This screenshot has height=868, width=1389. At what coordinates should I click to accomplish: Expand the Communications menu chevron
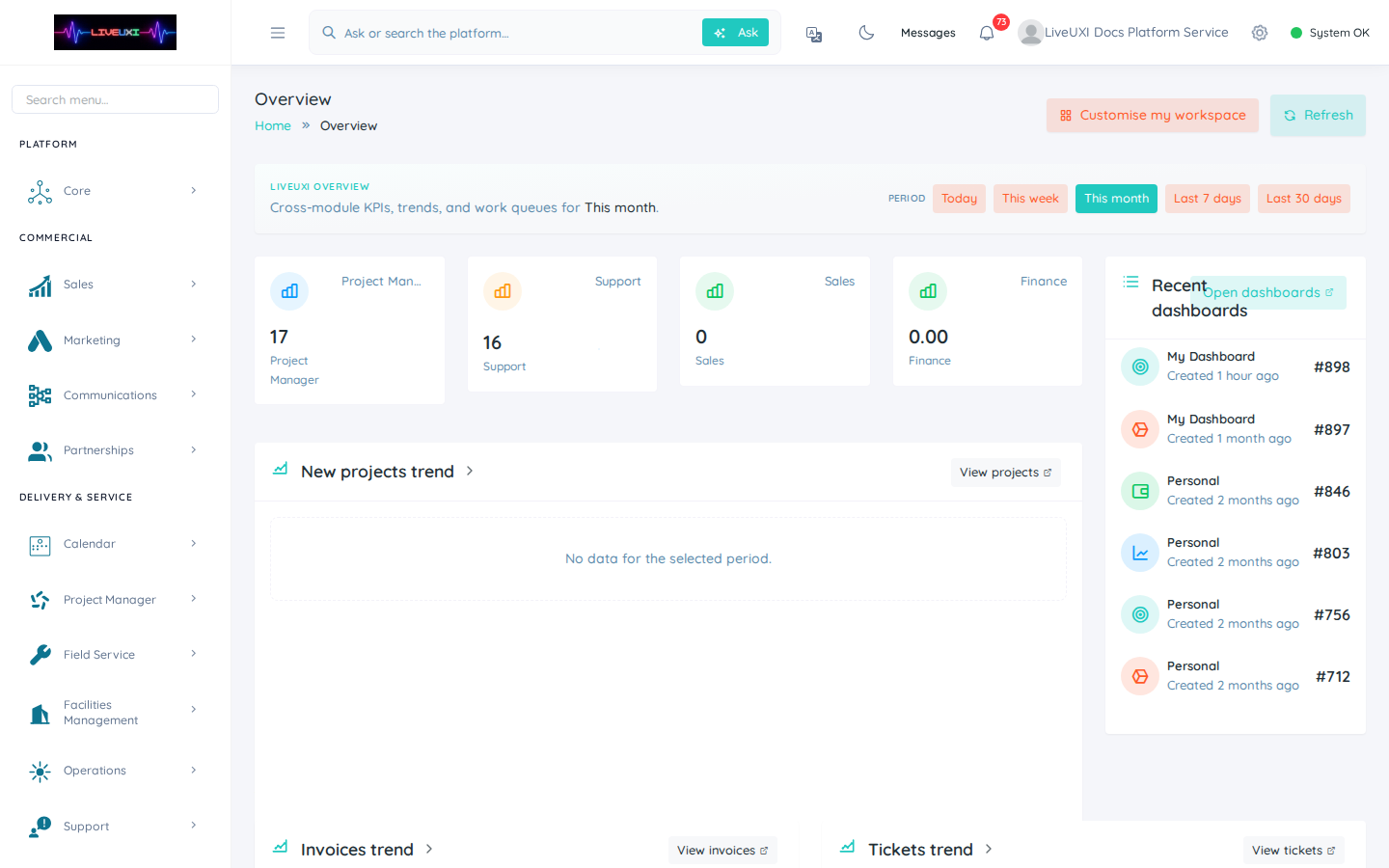click(194, 394)
